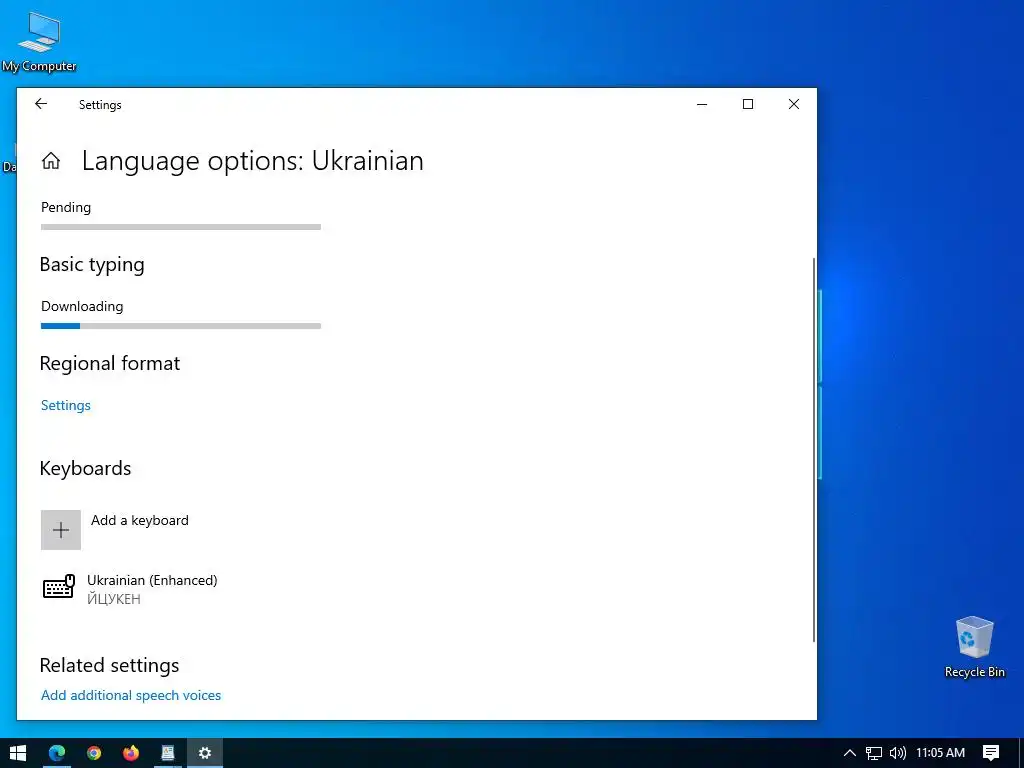Viewport: 1024px width, 768px height.
Task: Click the Related settings heading
Action: [x=109, y=665]
